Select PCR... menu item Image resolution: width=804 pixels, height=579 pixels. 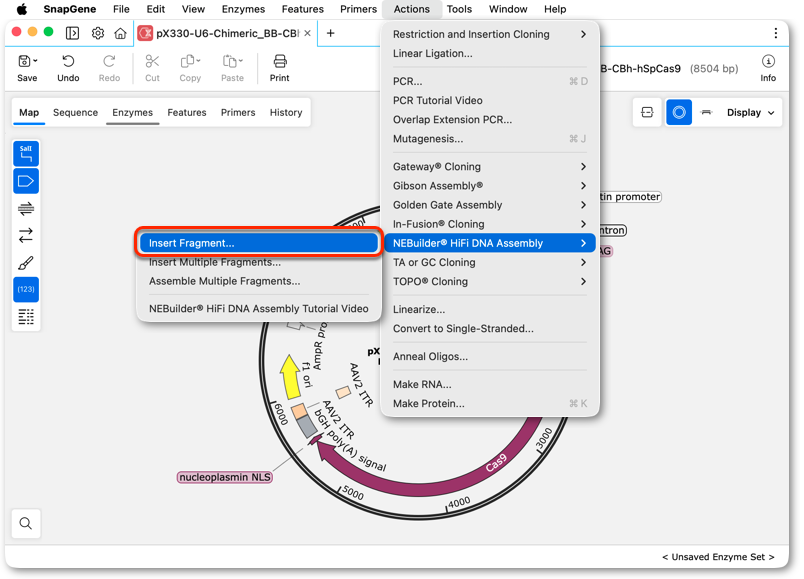[489, 81]
